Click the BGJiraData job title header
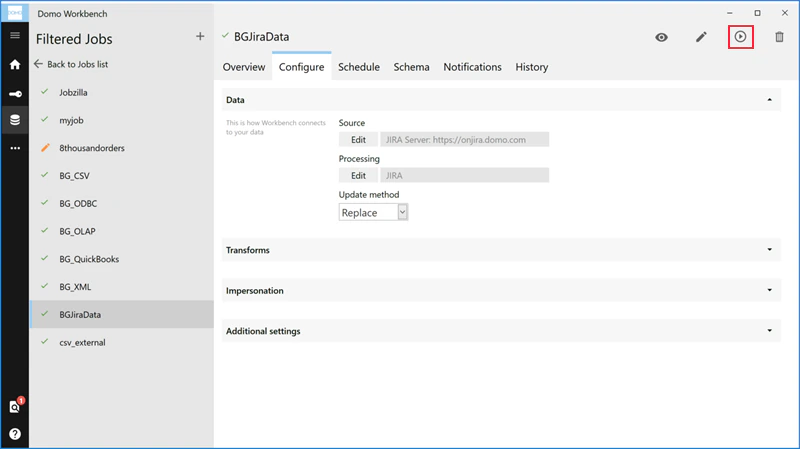 pos(261,37)
